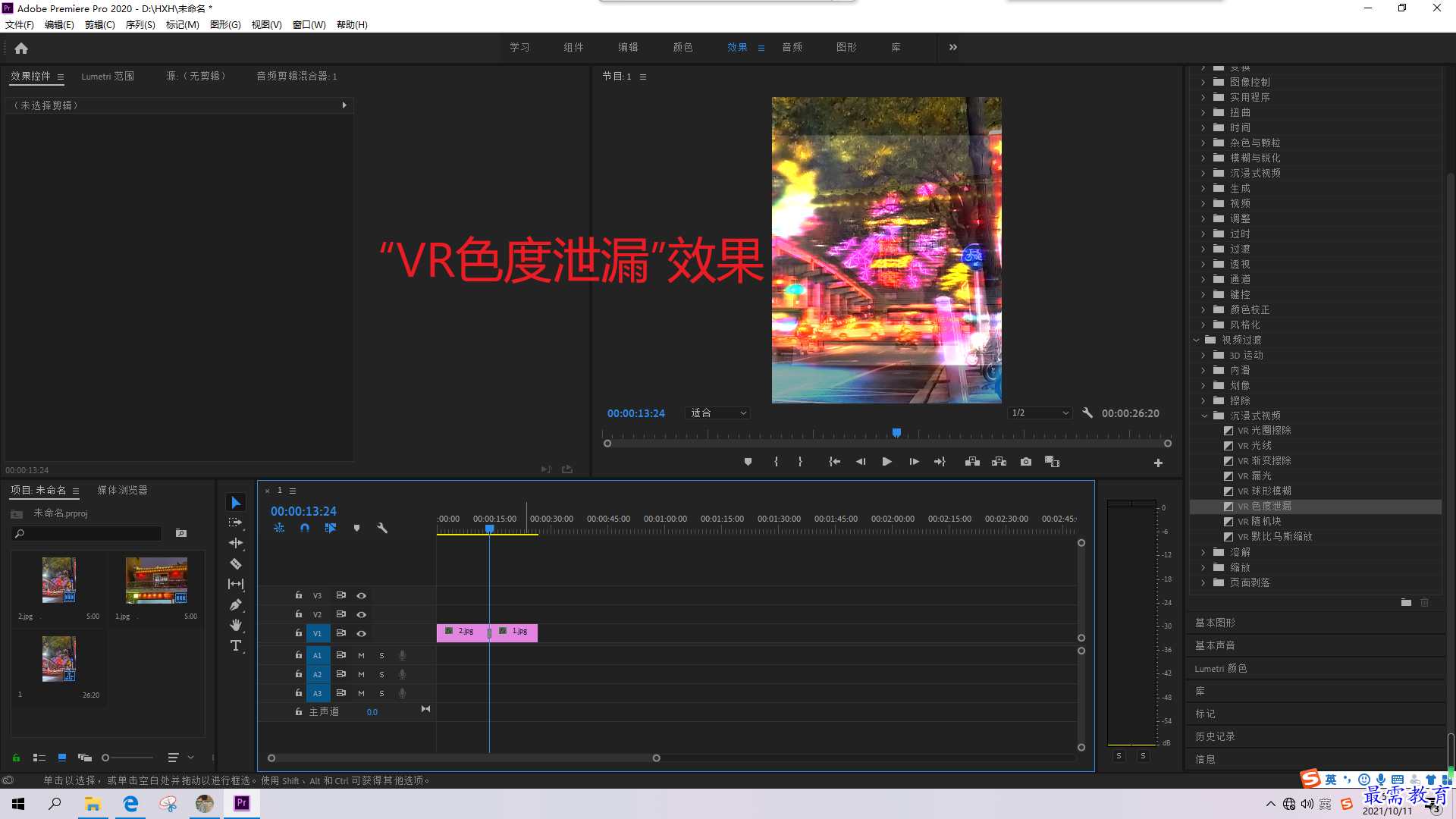Screen dimensions: 1456x819
Task: Toggle timeline Snap magnet icon
Action: coord(305,528)
